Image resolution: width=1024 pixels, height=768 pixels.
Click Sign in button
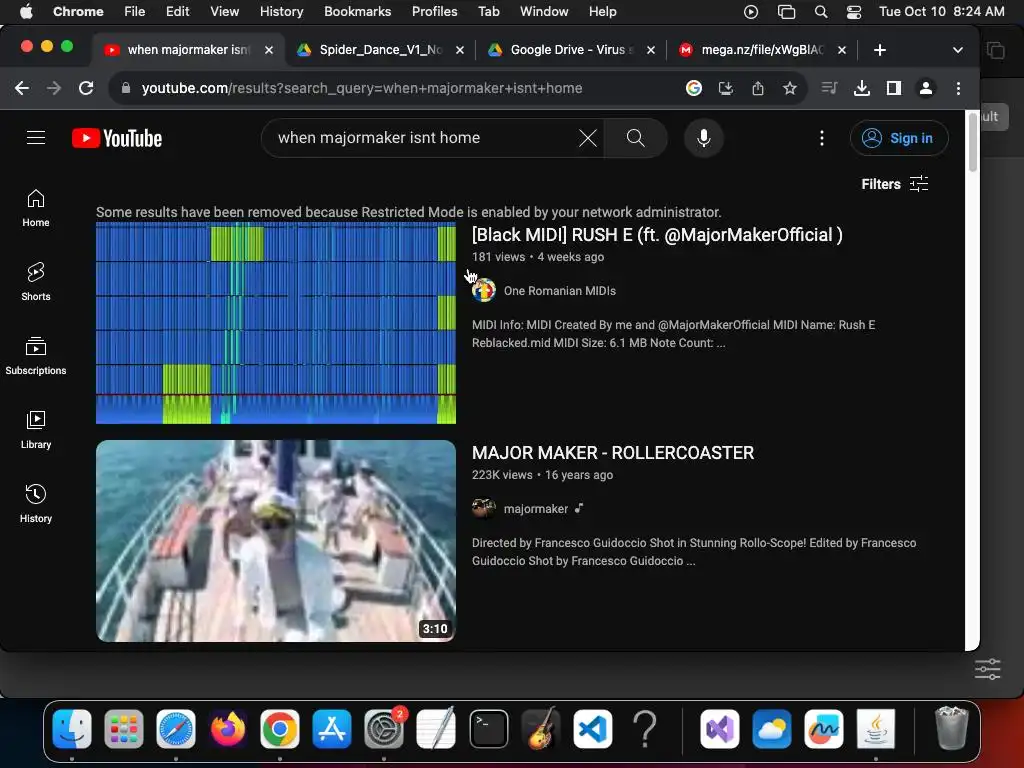tap(899, 138)
